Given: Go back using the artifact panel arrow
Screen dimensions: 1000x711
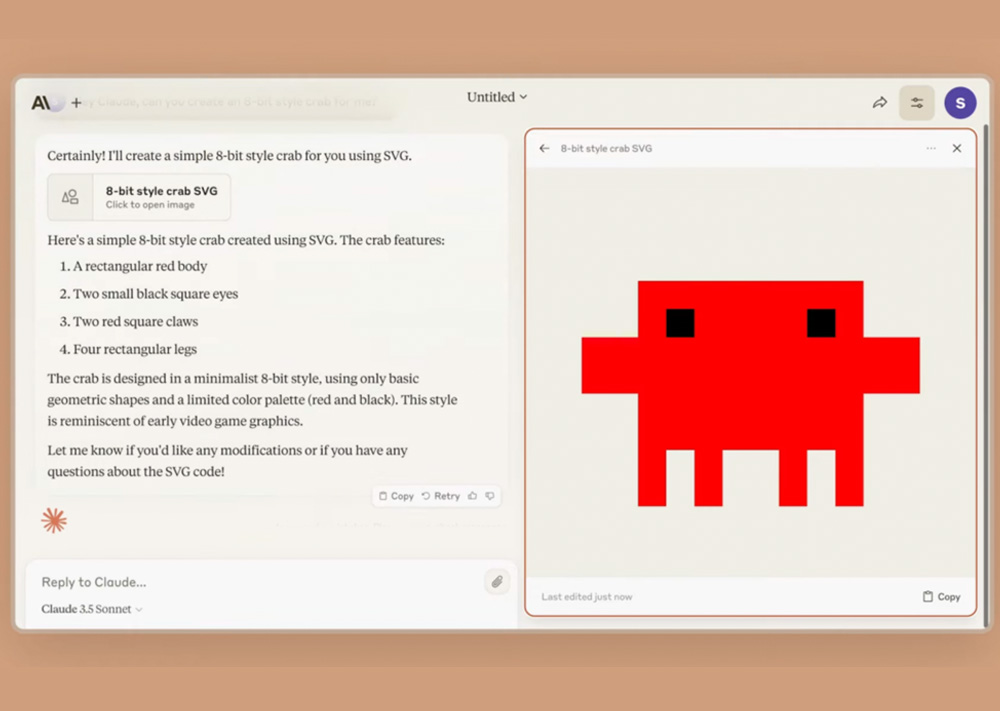Looking at the screenshot, I should click(x=544, y=148).
